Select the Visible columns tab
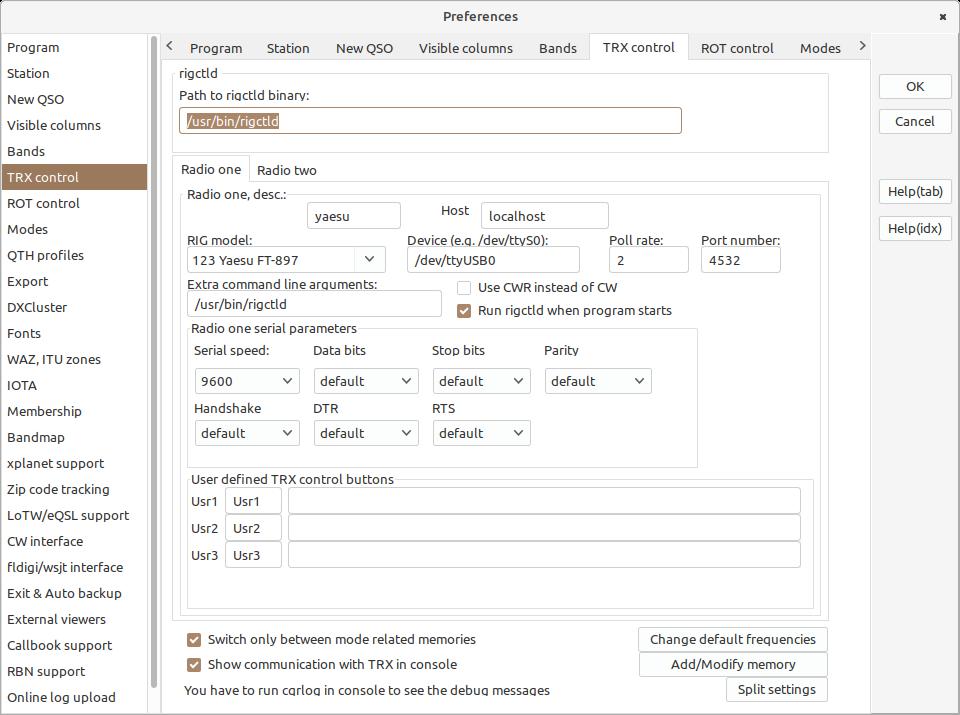The height and width of the screenshot is (715, 960). pyautogui.click(x=465, y=48)
